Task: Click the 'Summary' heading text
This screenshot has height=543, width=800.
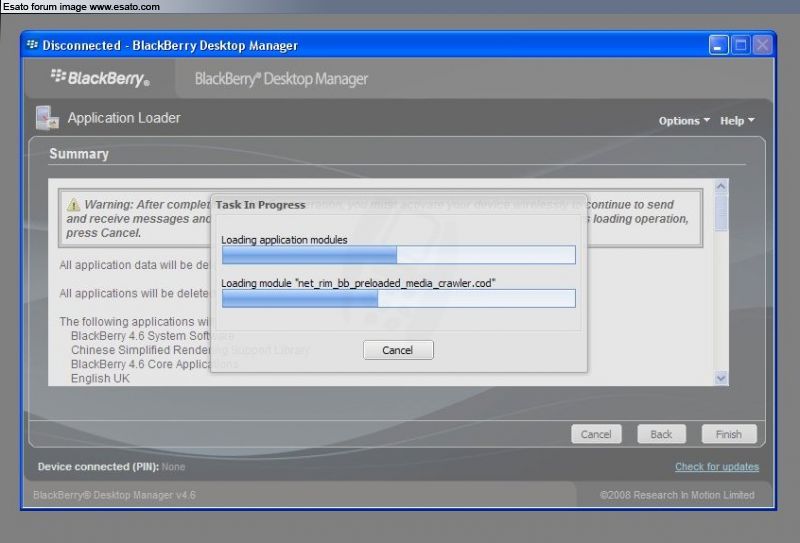Action: click(x=79, y=154)
